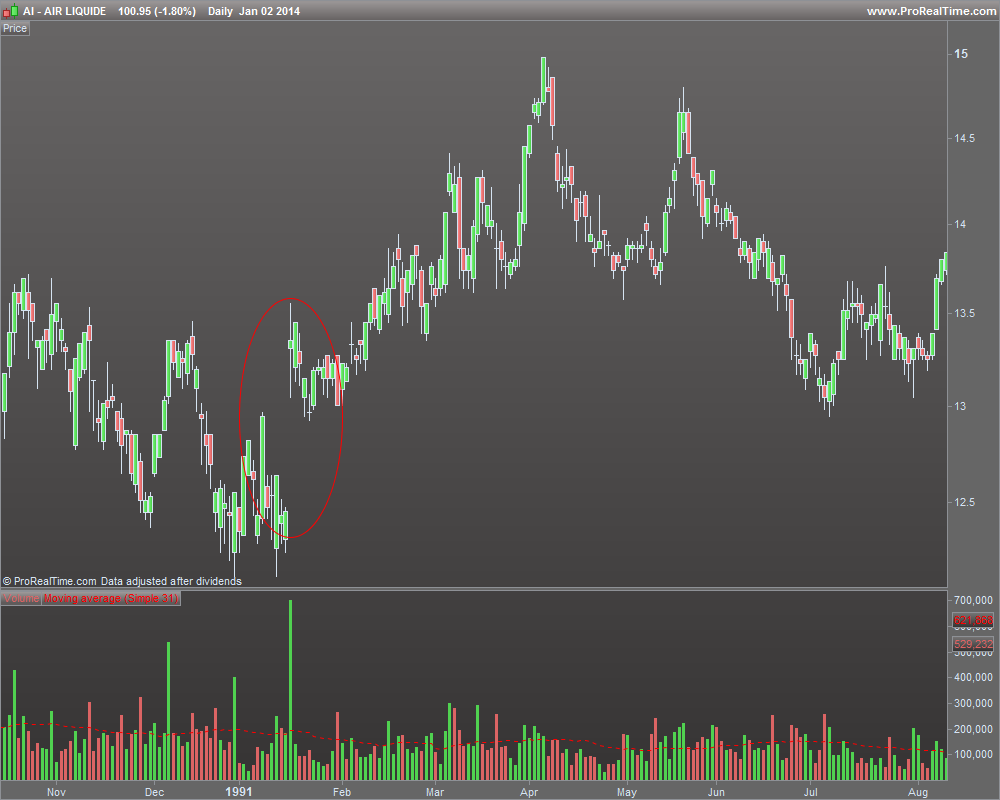Click the 13.5 price axis label
The image size is (1000, 800).
click(964, 313)
